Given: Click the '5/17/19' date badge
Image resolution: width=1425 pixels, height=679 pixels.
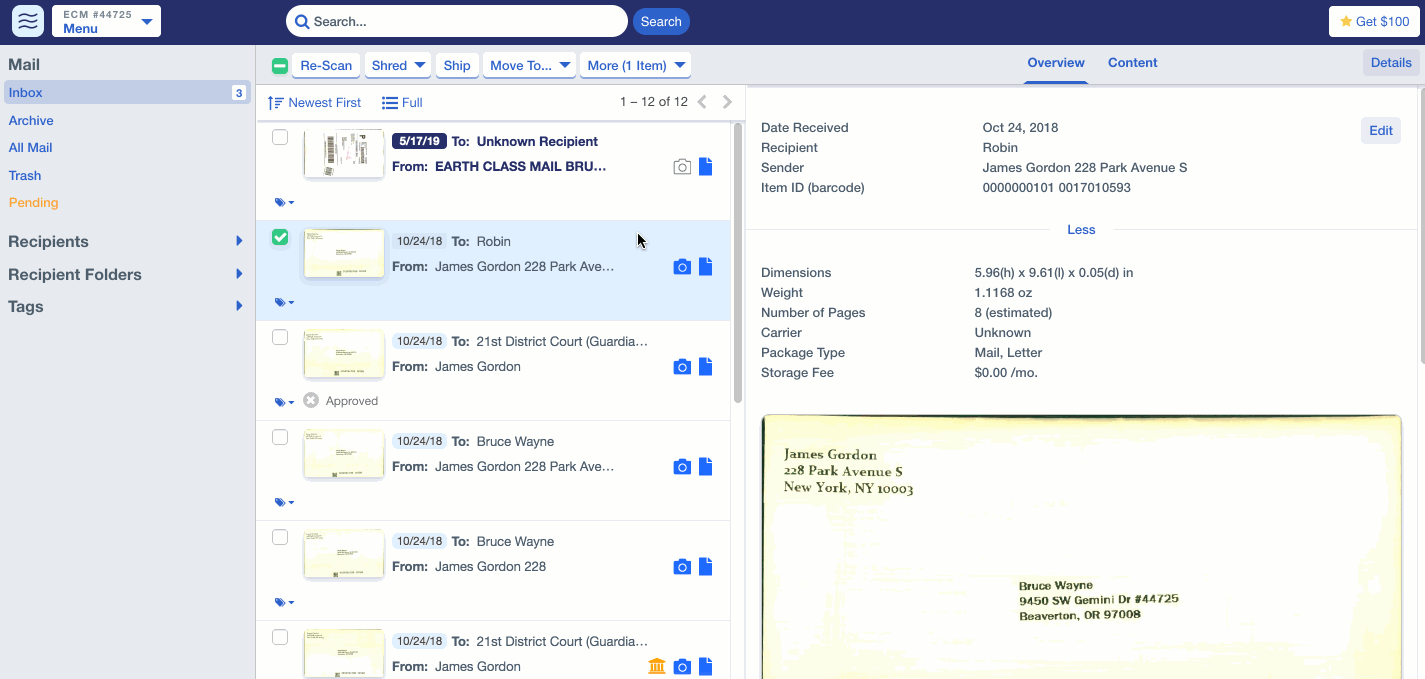Looking at the screenshot, I should pos(419,141).
